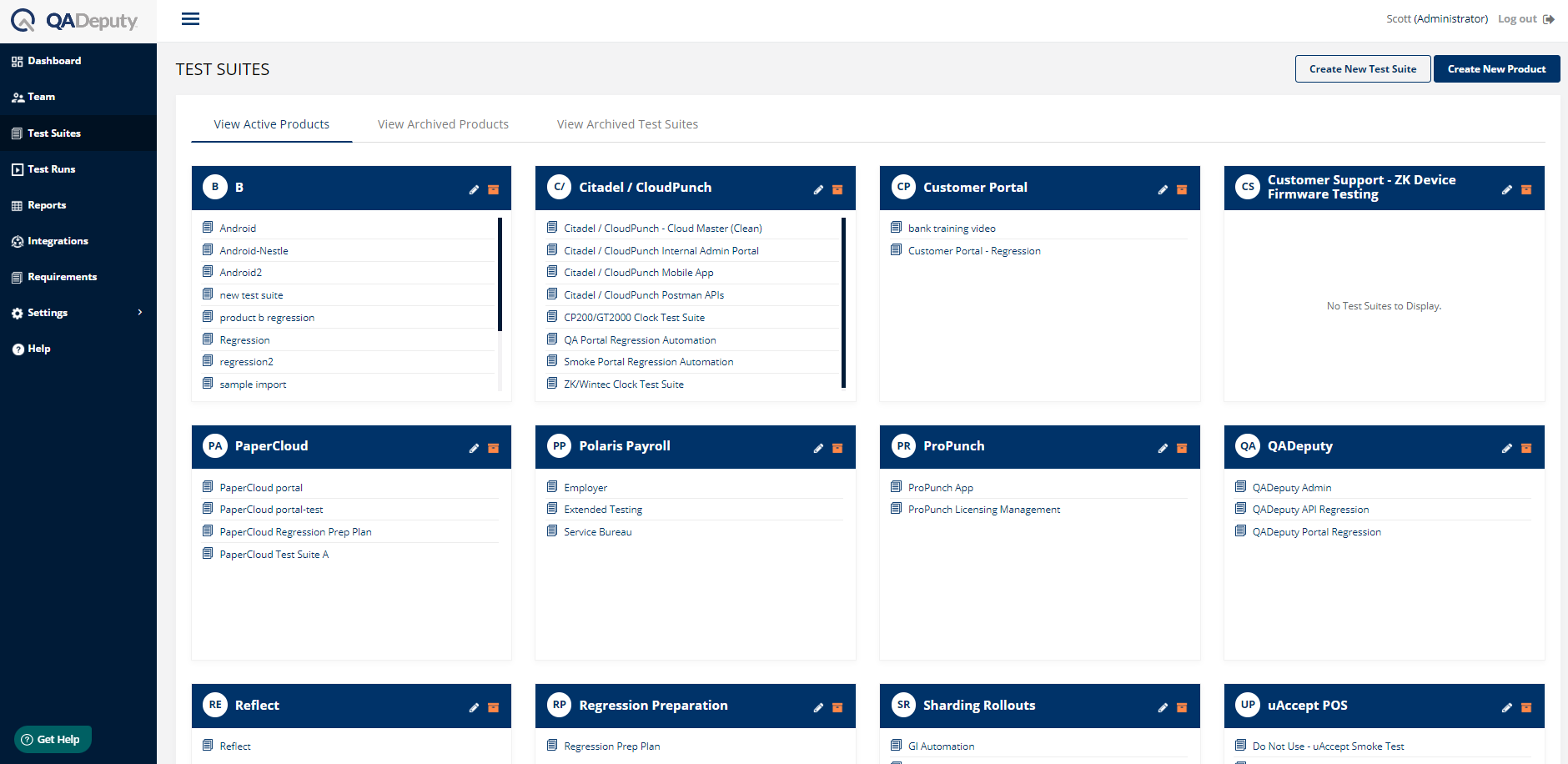Open Reports in the sidebar
The width and height of the screenshot is (1568, 764).
pos(78,205)
